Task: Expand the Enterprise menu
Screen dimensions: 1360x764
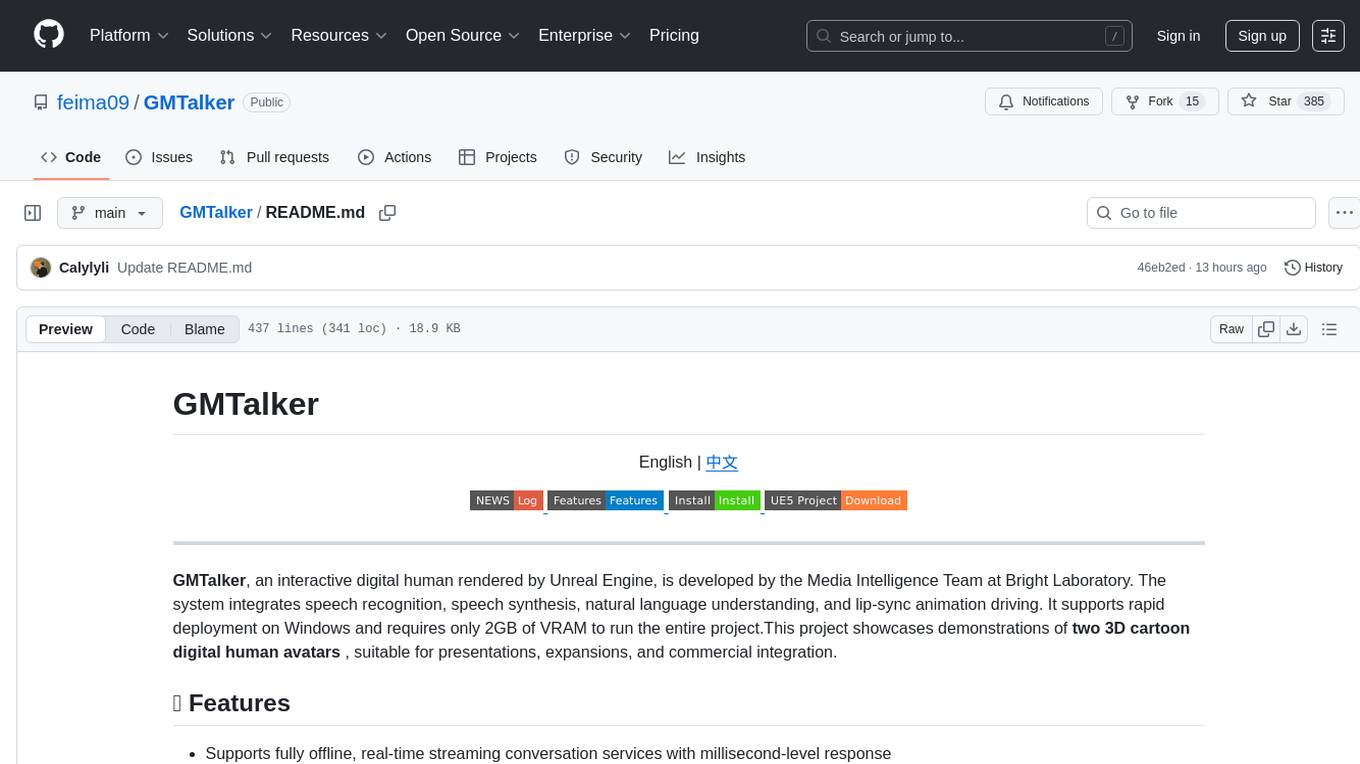Action: (584, 35)
